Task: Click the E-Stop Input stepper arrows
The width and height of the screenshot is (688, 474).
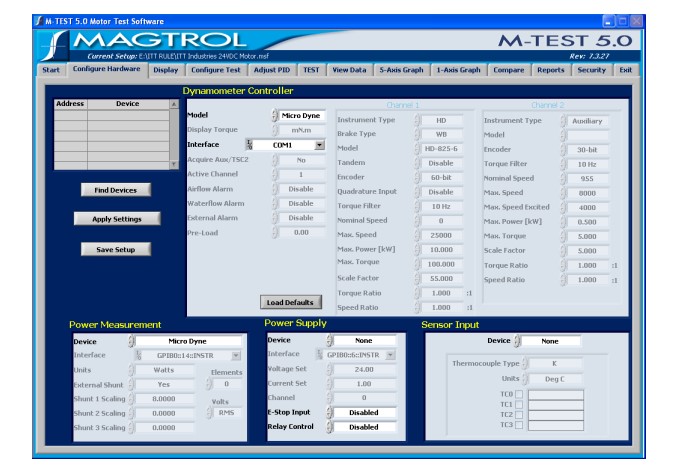Action: coord(326,412)
